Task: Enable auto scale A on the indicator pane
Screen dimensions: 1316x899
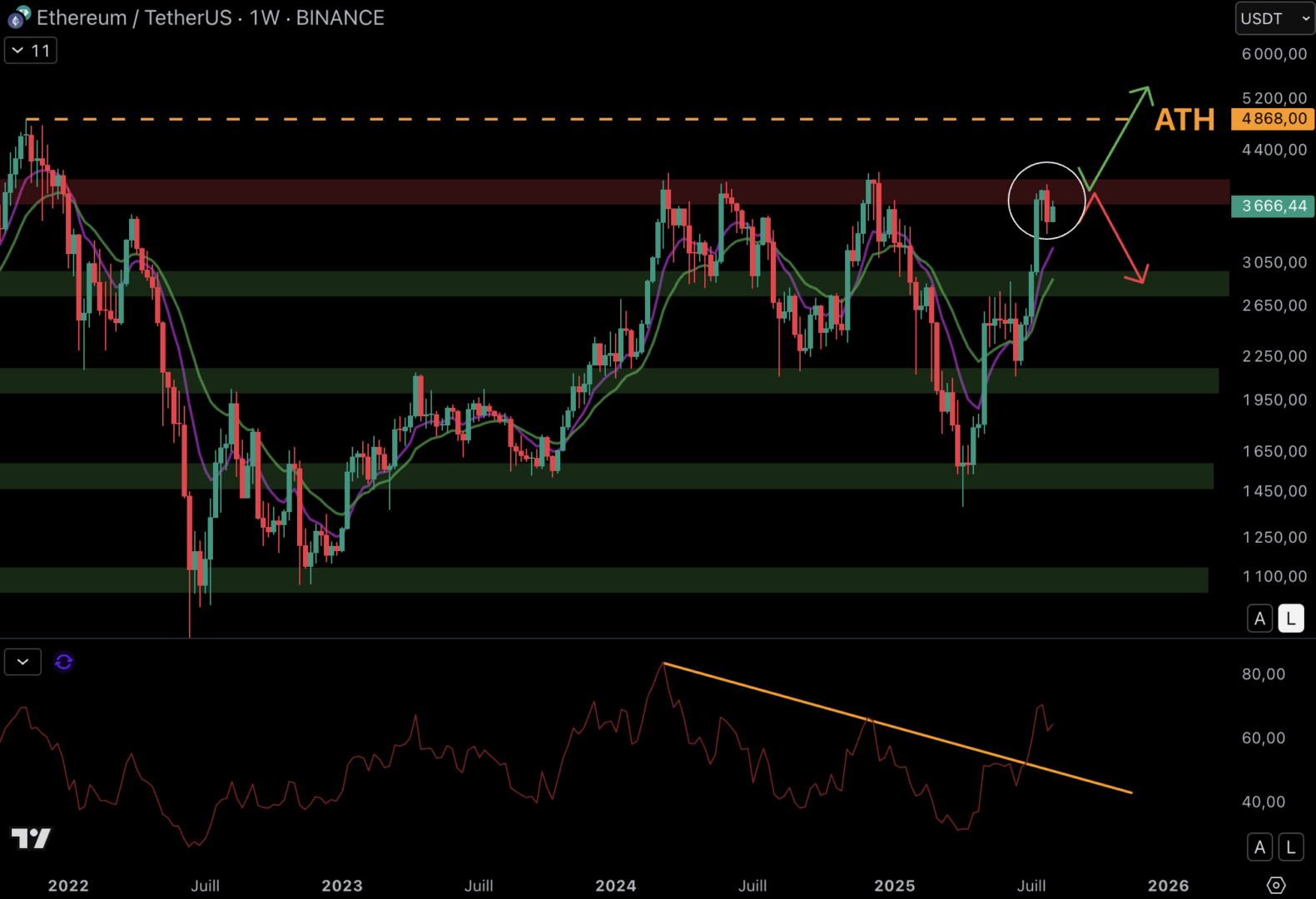Action: (x=1259, y=847)
